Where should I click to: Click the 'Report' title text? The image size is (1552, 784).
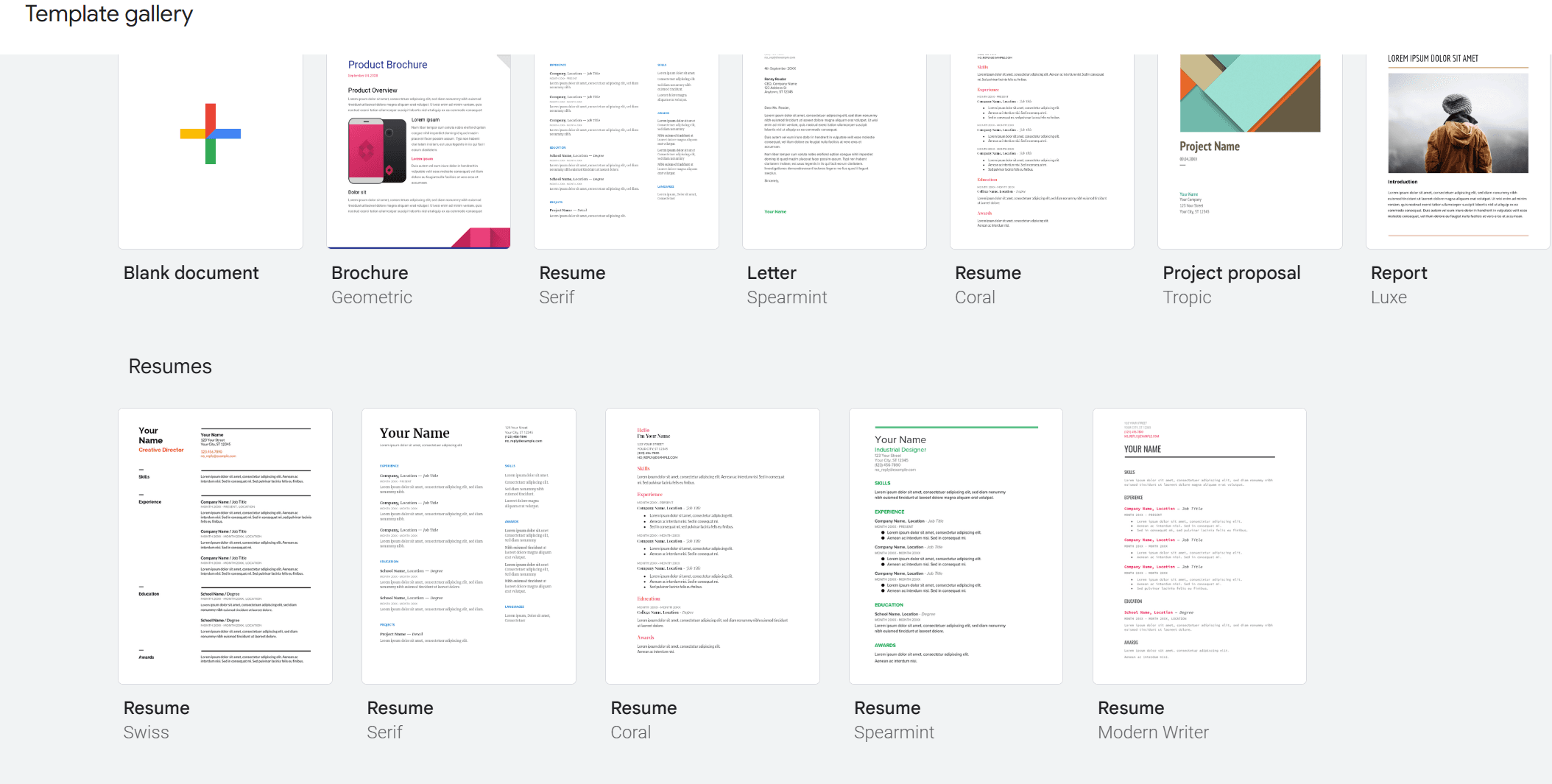(x=1399, y=273)
